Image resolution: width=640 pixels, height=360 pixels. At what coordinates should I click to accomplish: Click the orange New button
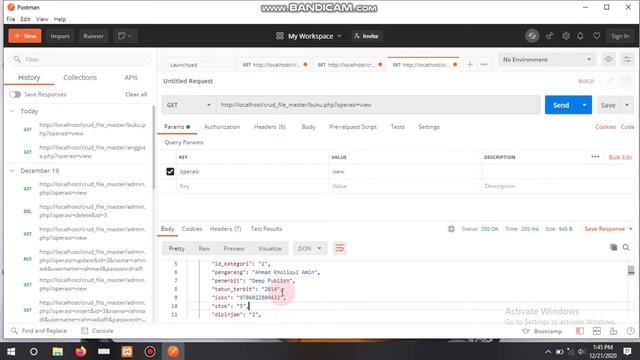[25, 36]
